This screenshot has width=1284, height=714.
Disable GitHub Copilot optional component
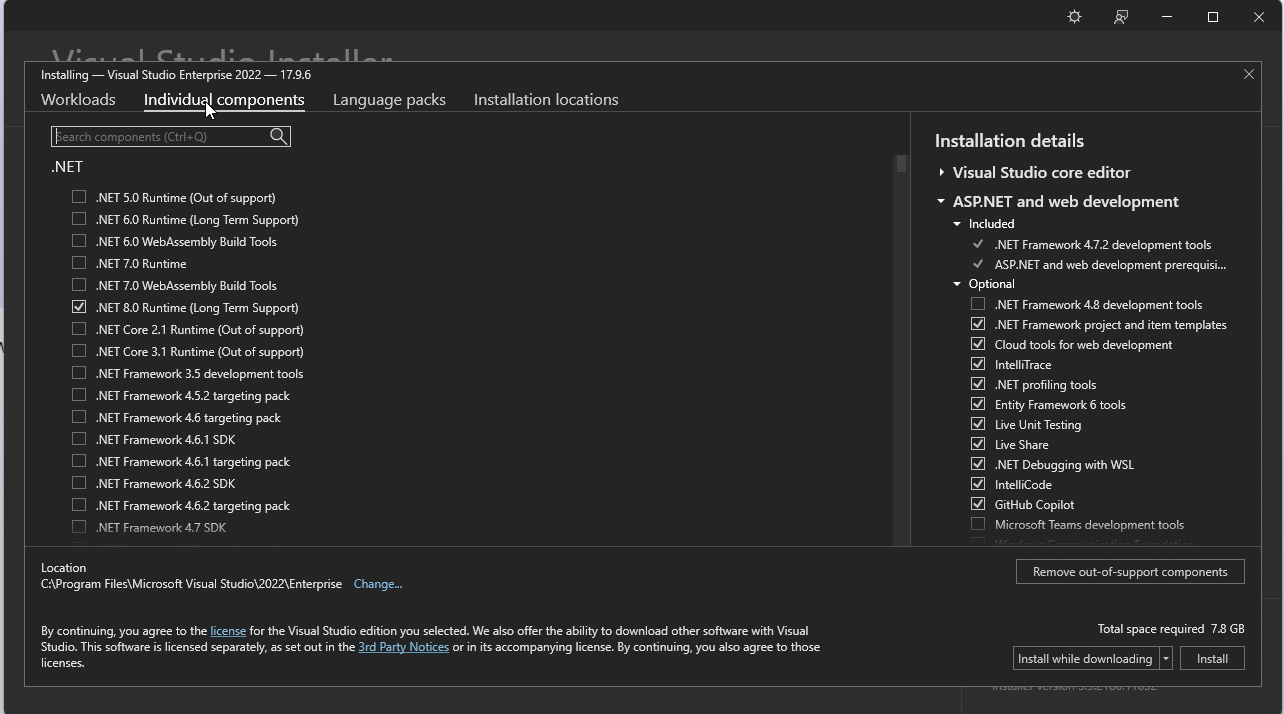[978, 504]
